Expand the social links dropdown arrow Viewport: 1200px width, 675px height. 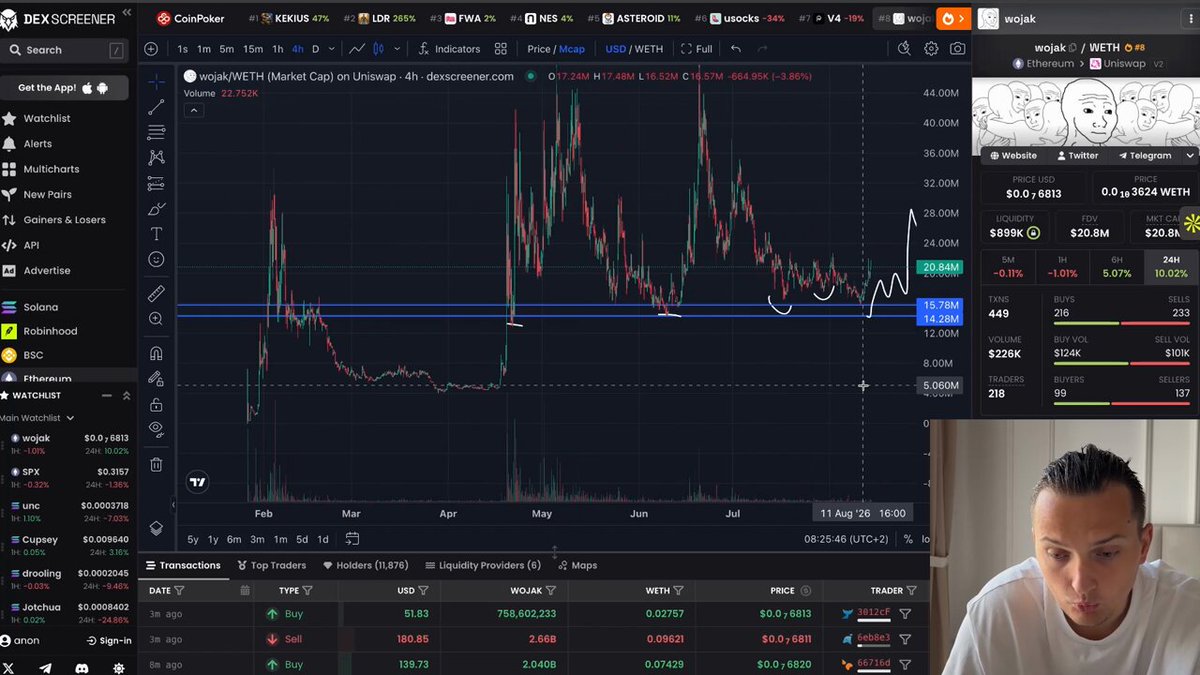tap(1190, 156)
